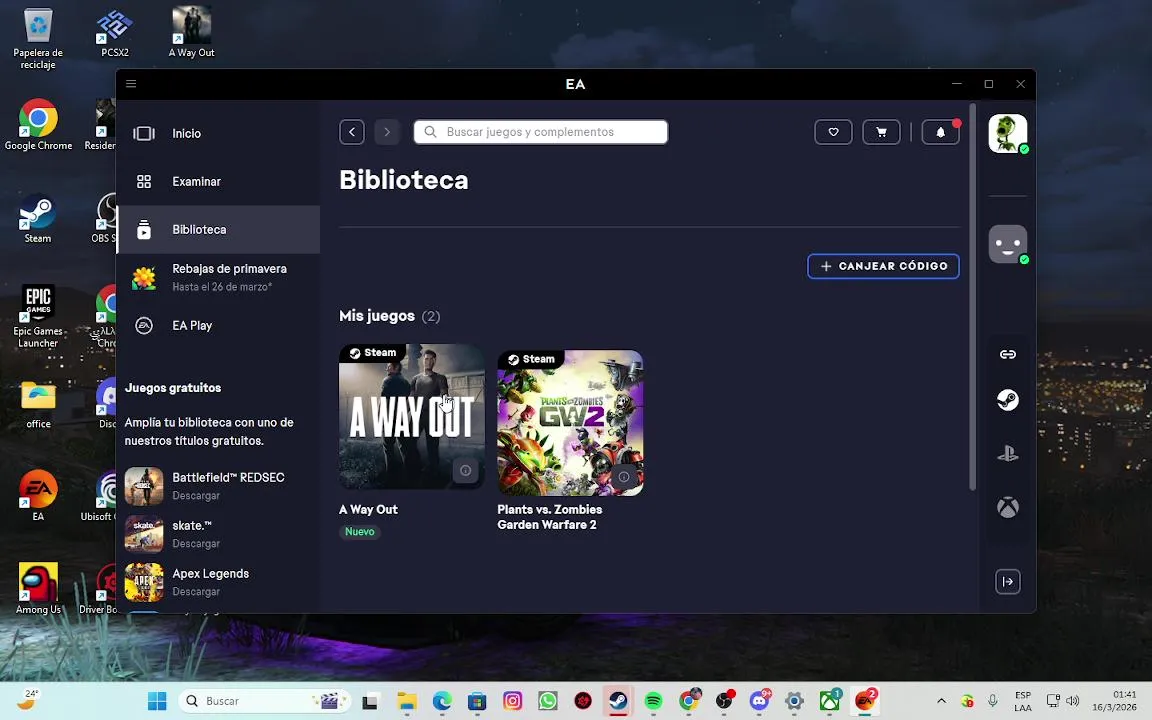Click Plants vs. Zombies Garden Warfare 2 title
Screen dimensions: 1152x720
[550, 517]
